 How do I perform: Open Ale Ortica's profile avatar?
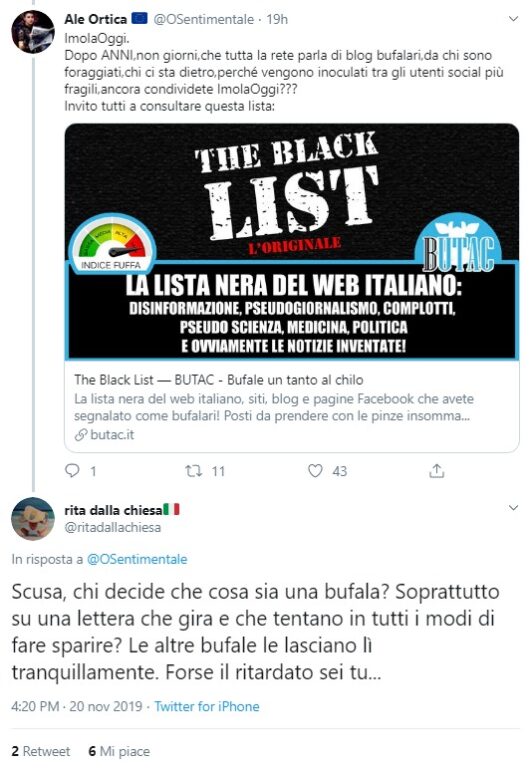click(33, 32)
